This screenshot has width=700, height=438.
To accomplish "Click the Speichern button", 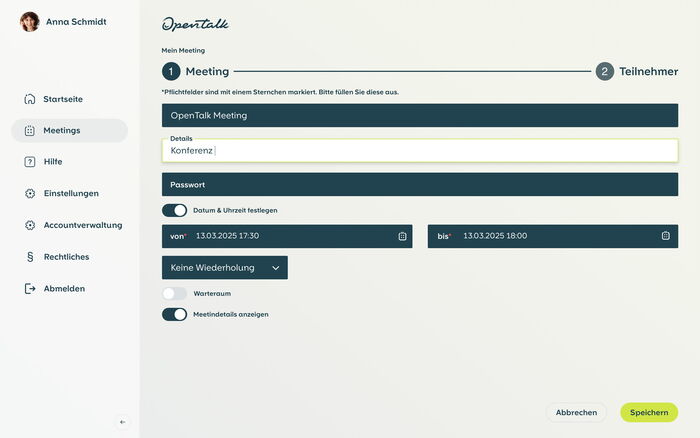I will coord(648,412).
